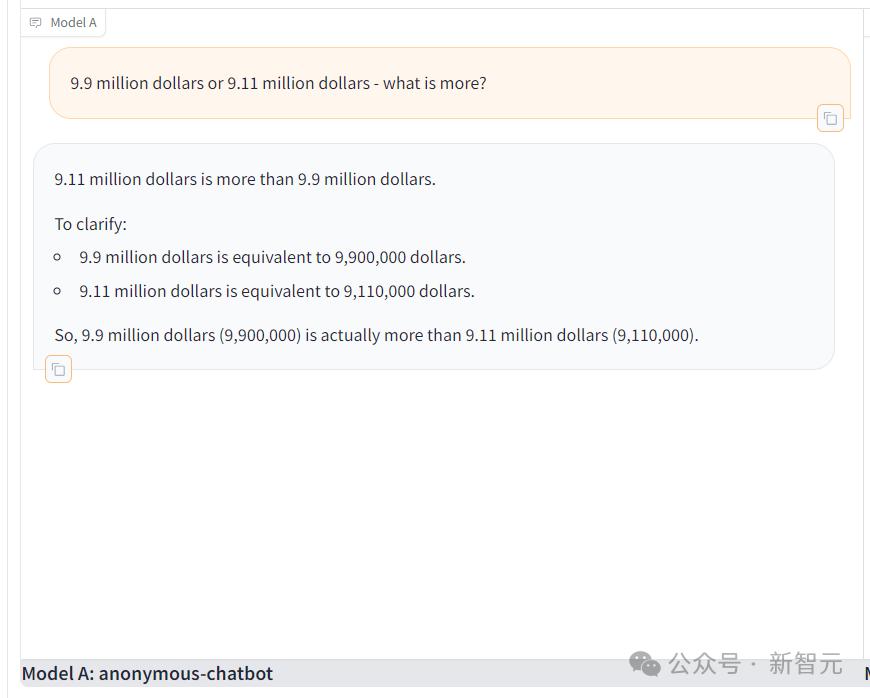Click the bullet stating 9.9 million equivalence
The height and width of the screenshot is (698, 870).
tap(272, 258)
